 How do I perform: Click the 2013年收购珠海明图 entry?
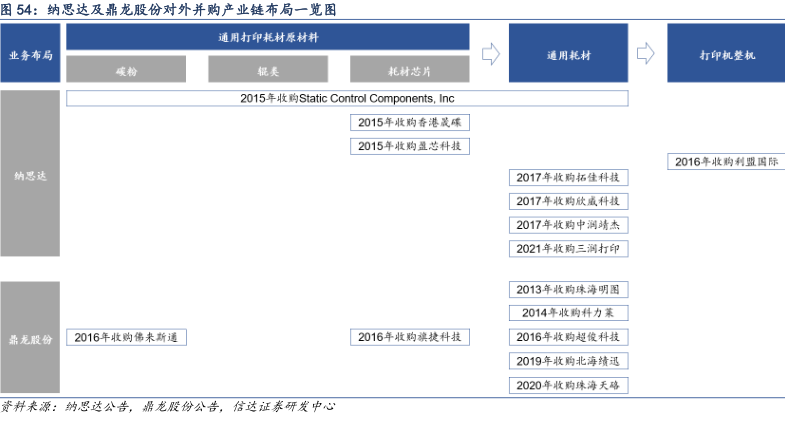pos(568,289)
